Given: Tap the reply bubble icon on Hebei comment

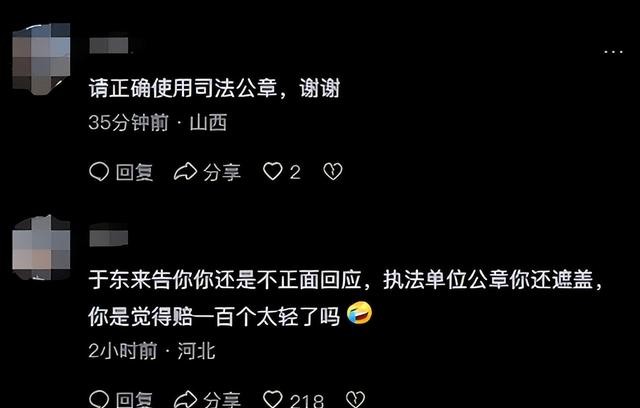Looking at the screenshot, I should click(x=99, y=399).
